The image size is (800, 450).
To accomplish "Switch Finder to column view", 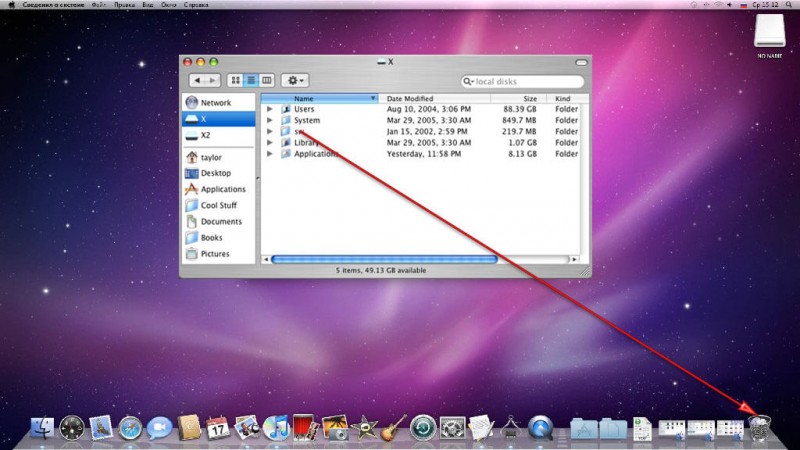I will click(x=266, y=80).
